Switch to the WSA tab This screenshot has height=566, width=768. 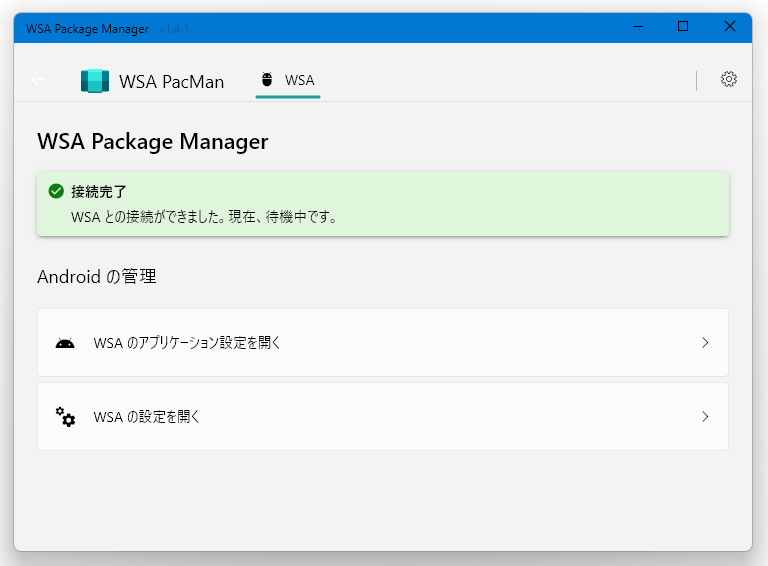[x=288, y=80]
